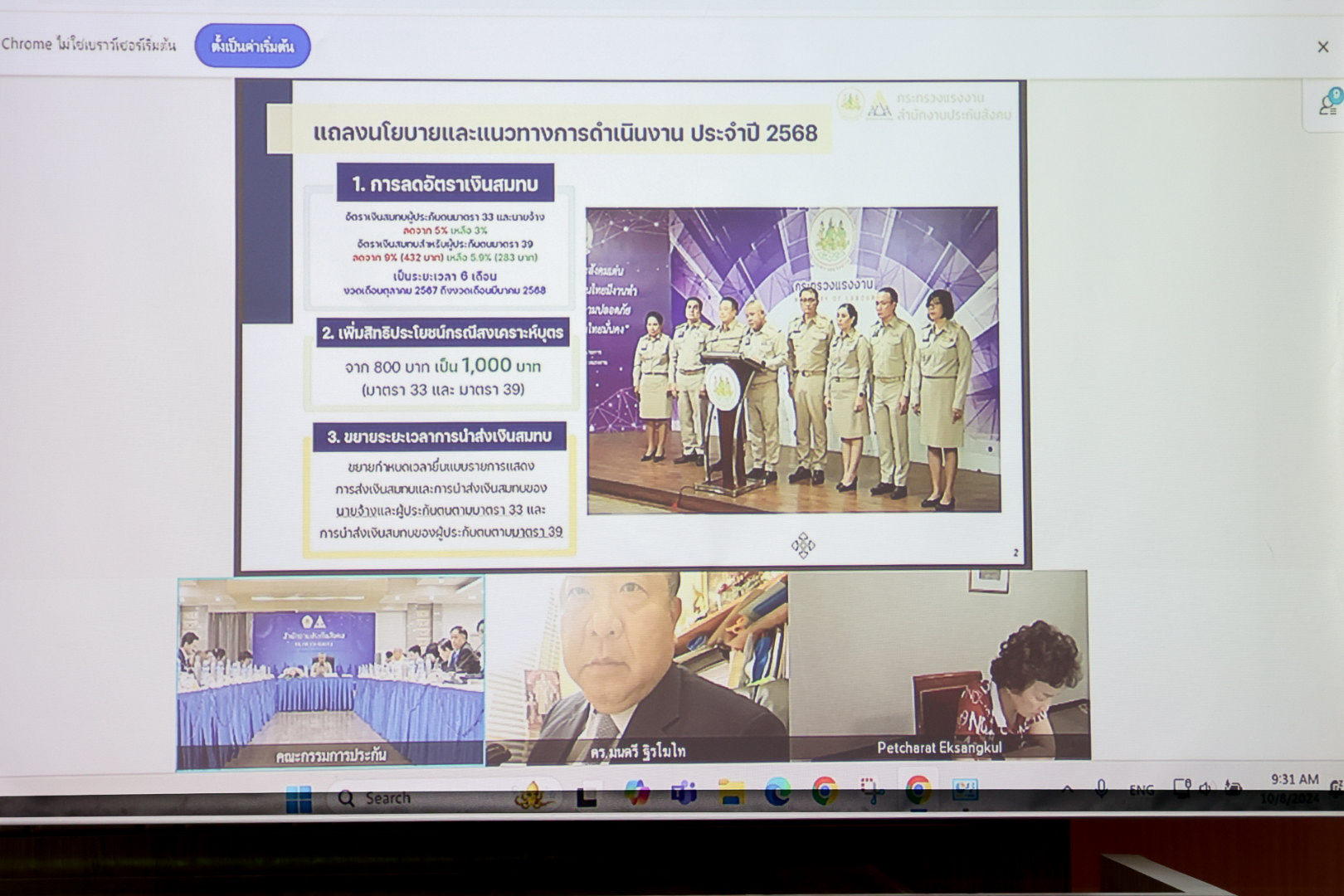
Task: Click the shared presentation slide titled 2568
Action: [x=631, y=325]
